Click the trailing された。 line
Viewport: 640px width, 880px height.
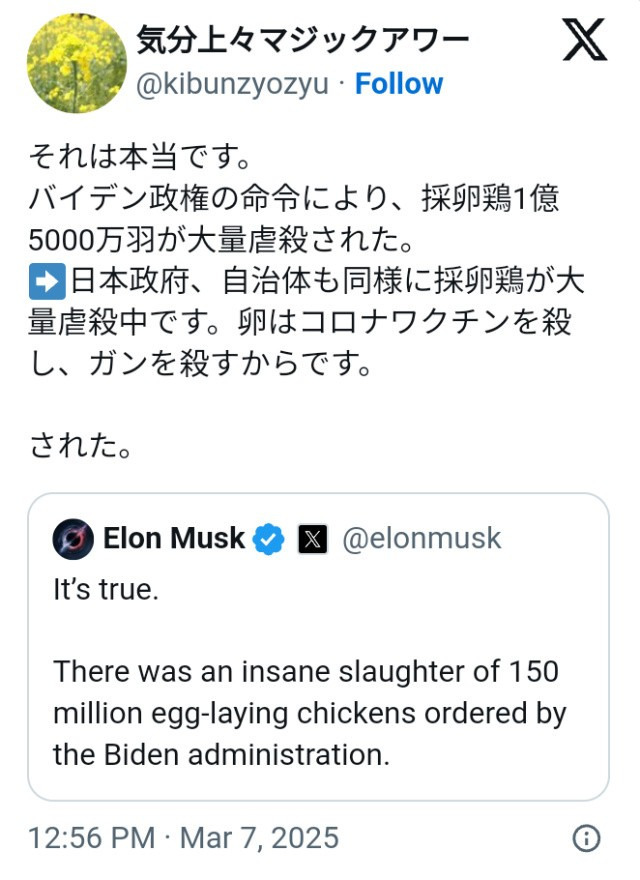coord(81,445)
